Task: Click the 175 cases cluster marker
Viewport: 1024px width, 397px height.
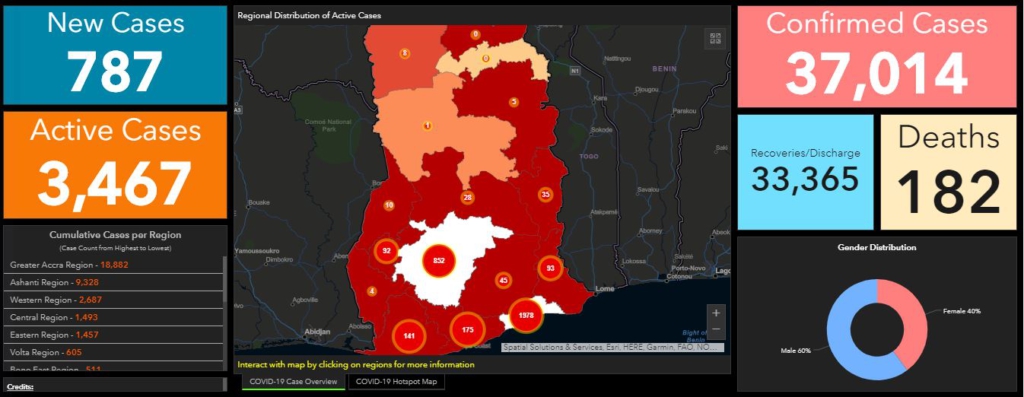Action: pyautogui.click(x=467, y=330)
